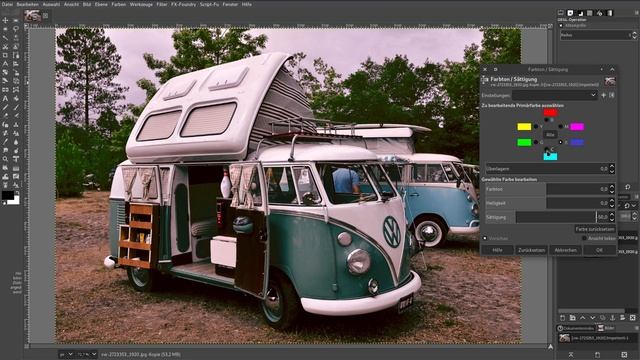
Task: Toggle the Vorschau preview checkbox
Action: pos(485,238)
